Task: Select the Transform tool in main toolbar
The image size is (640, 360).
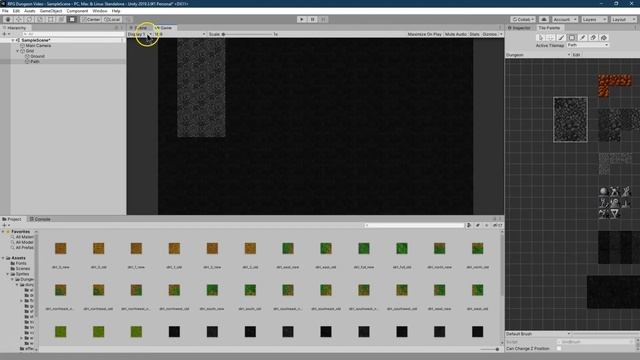Action: (x=61, y=19)
